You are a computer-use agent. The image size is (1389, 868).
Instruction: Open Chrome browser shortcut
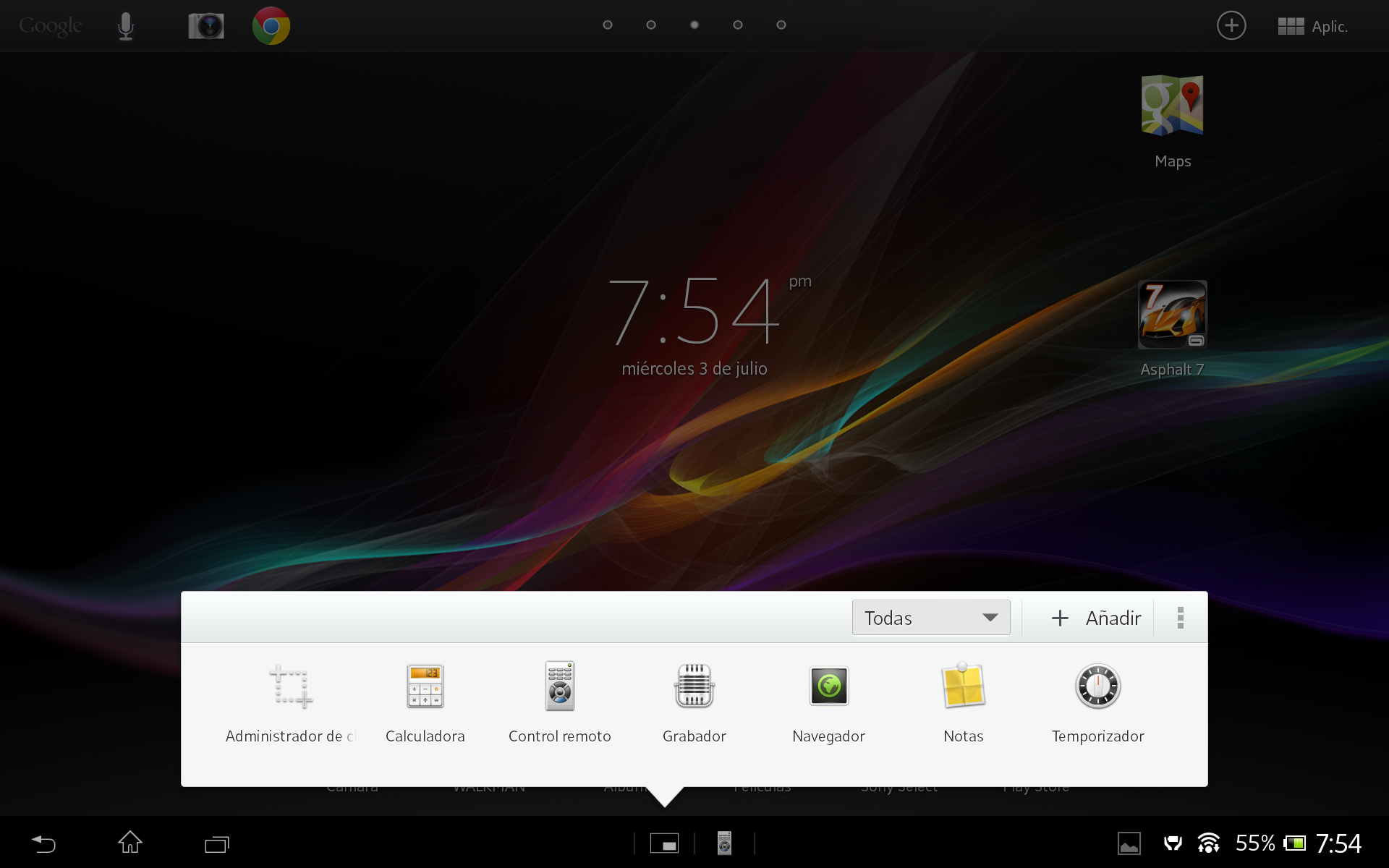click(271, 26)
